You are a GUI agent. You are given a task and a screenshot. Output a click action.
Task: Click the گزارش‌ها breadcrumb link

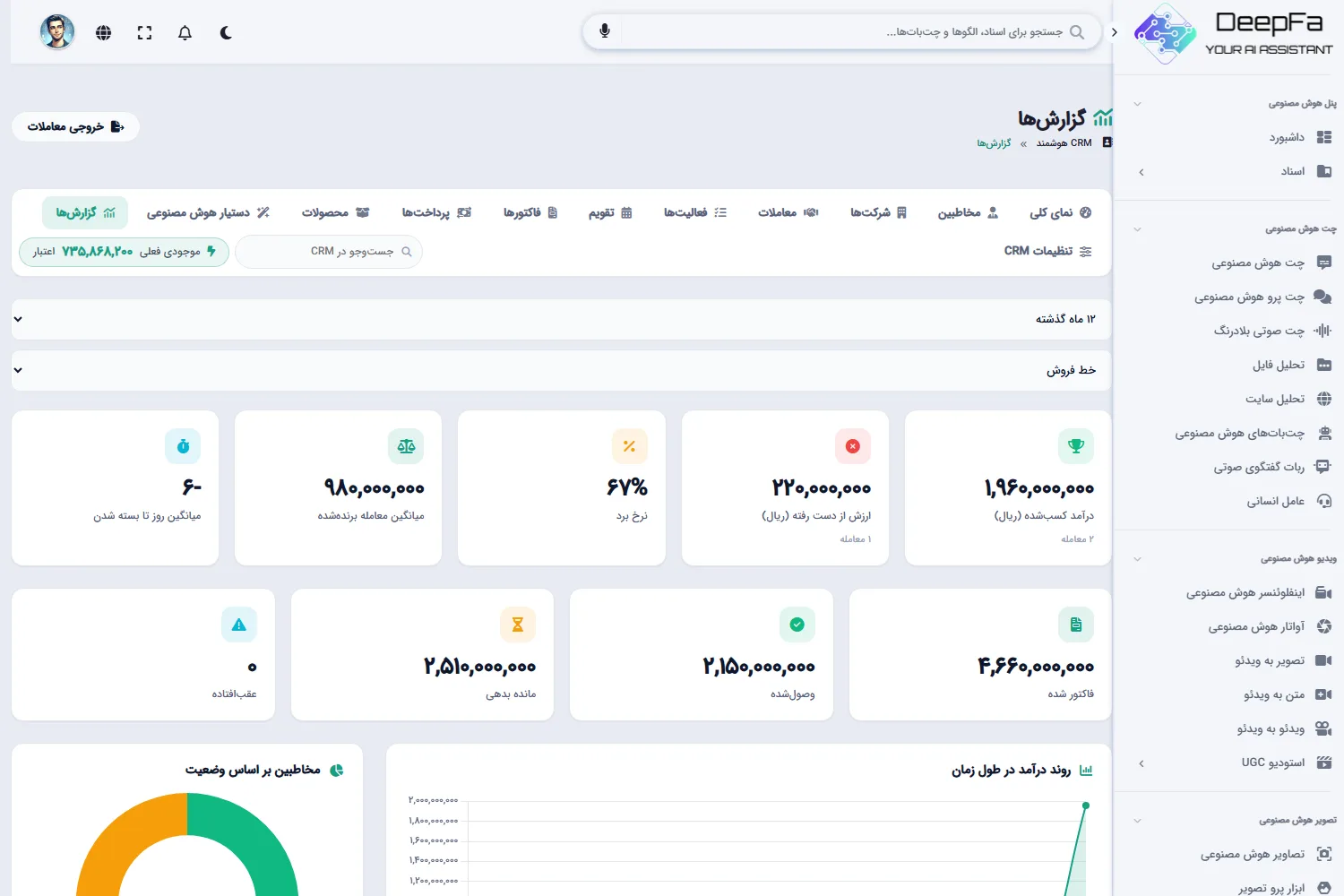pos(994,143)
